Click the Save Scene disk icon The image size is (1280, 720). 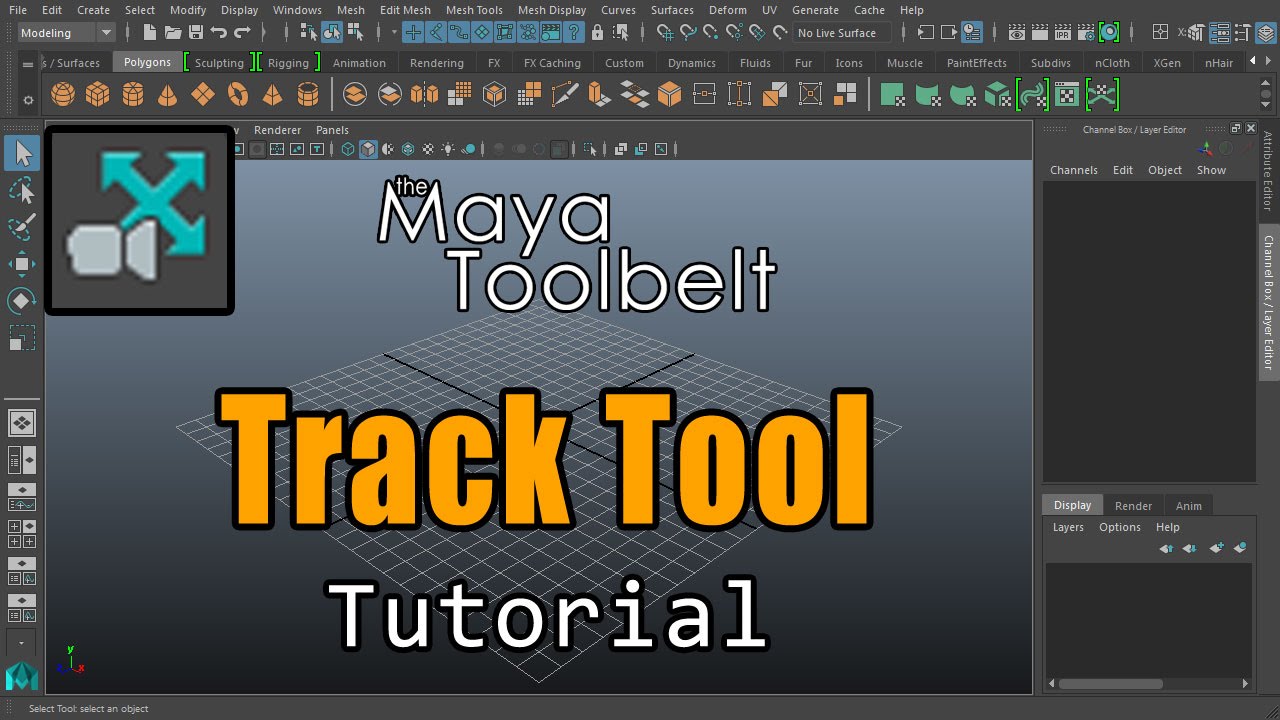(195, 33)
